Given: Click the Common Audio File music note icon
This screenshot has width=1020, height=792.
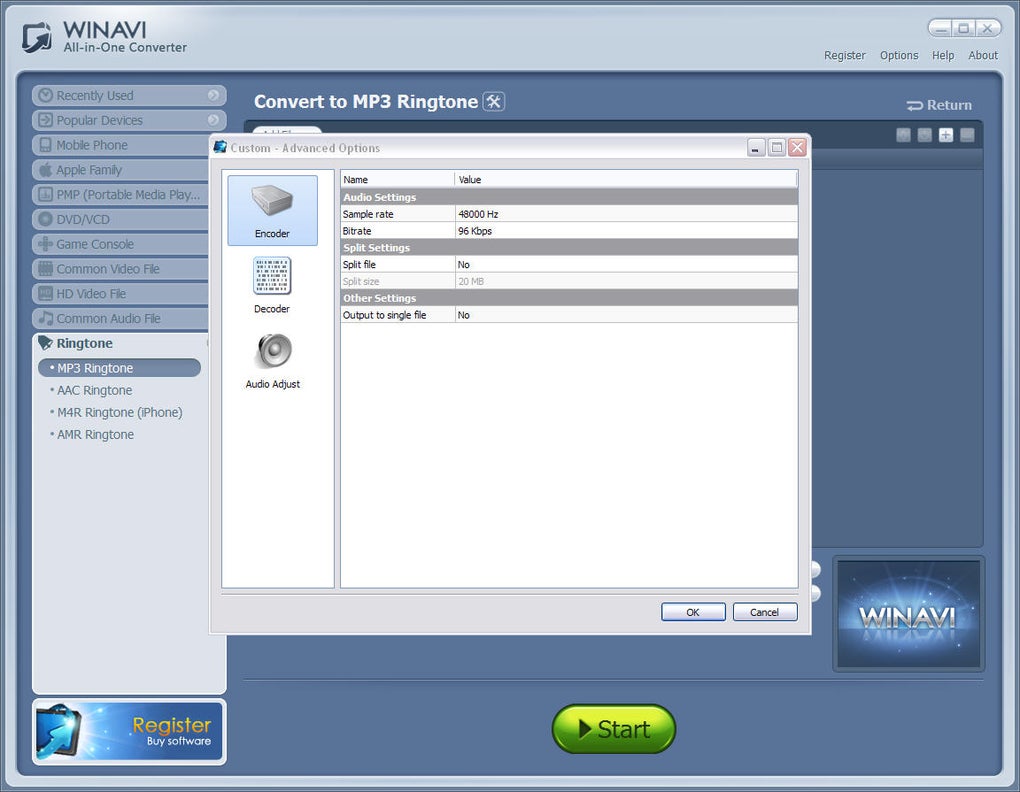Looking at the screenshot, I should (45, 318).
